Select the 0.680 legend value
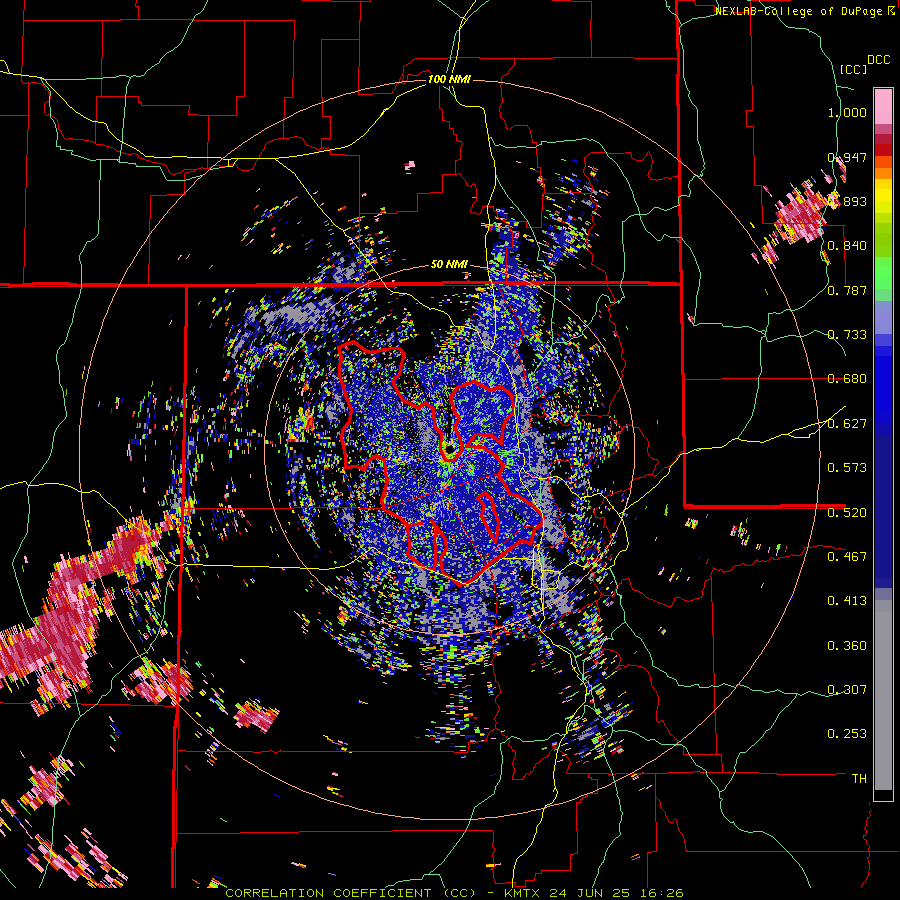The image size is (900, 900). coord(847,379)
